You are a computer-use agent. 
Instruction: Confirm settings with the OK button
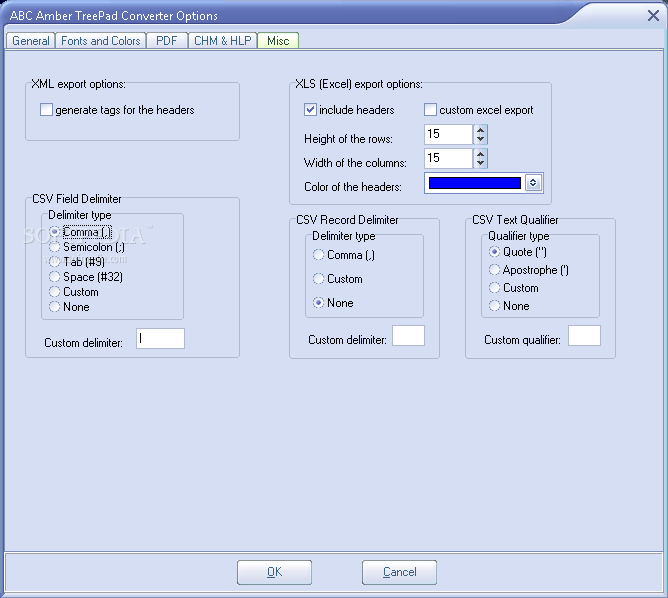coord(274,572)
